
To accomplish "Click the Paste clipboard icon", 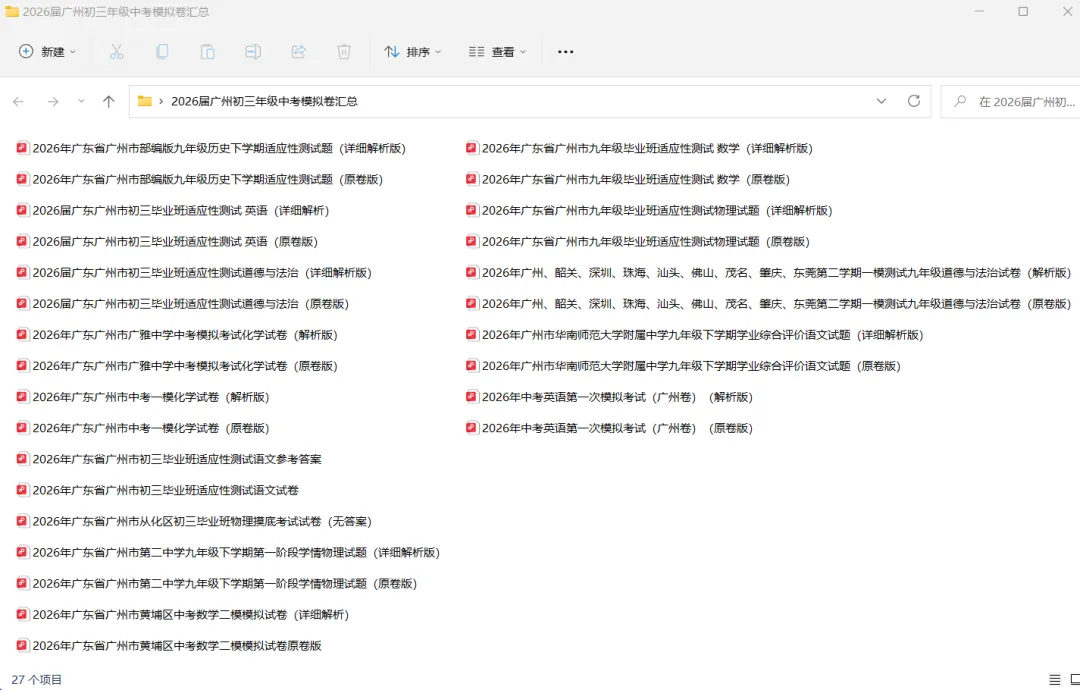I will coord(207,52).
